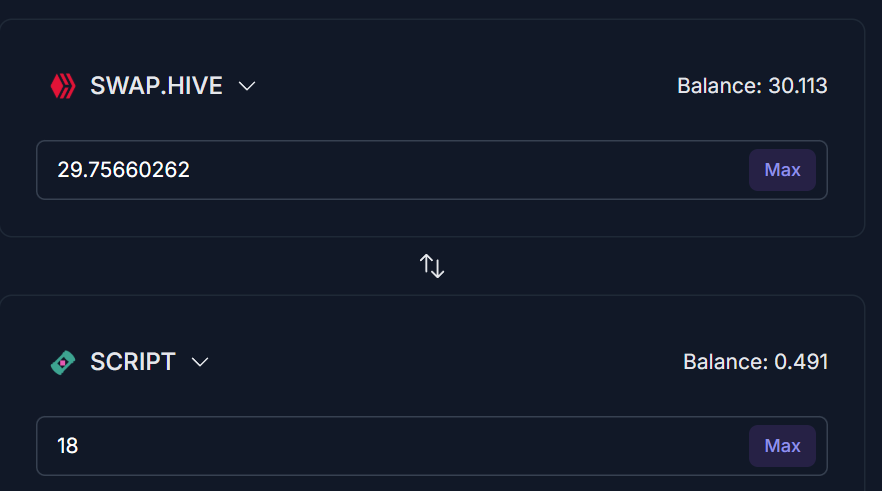
Task: Click the green SCRIPT token icon
Action: click(x=62, y=363)
